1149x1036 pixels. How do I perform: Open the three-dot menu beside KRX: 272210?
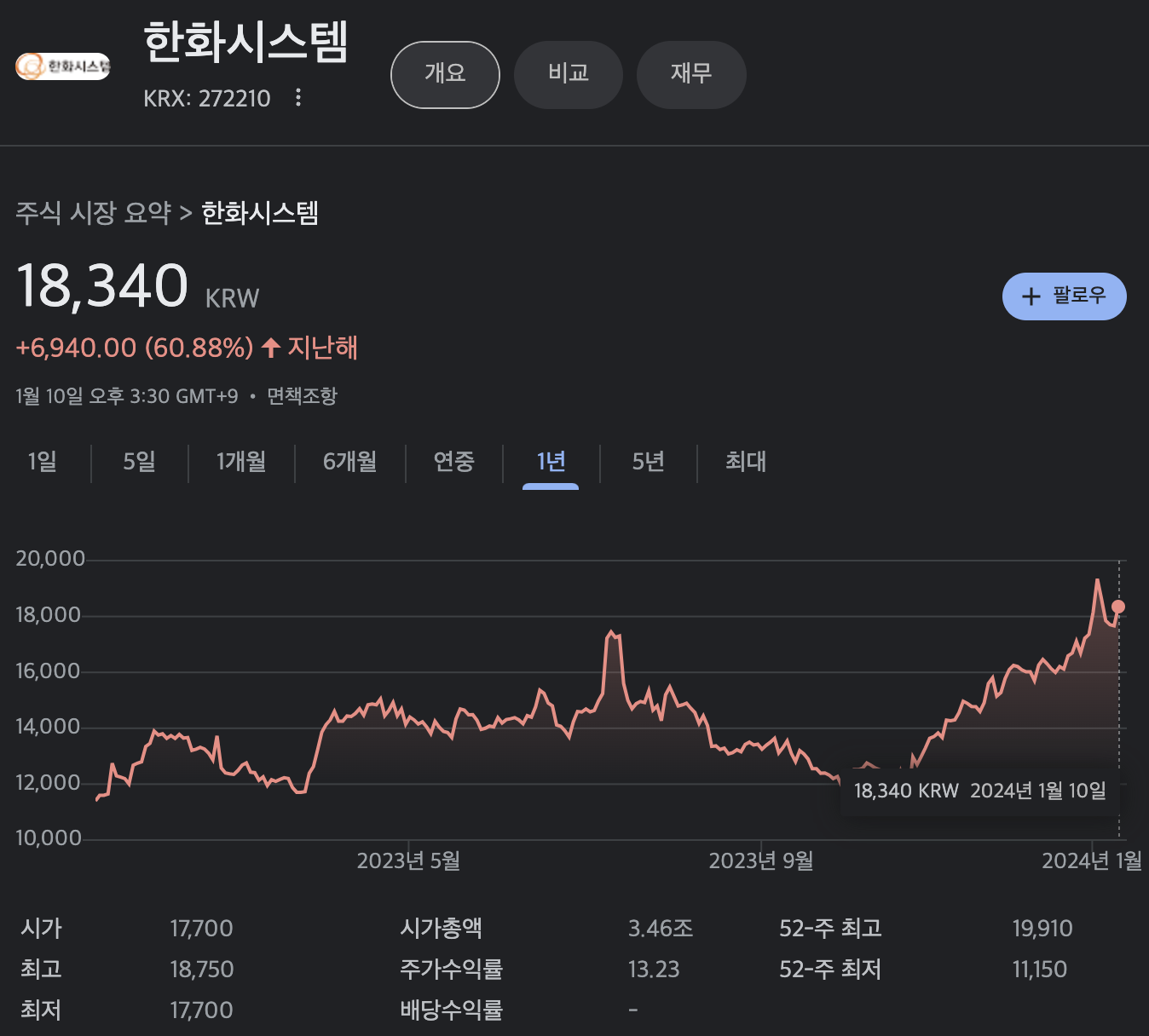tap(298, 97)
